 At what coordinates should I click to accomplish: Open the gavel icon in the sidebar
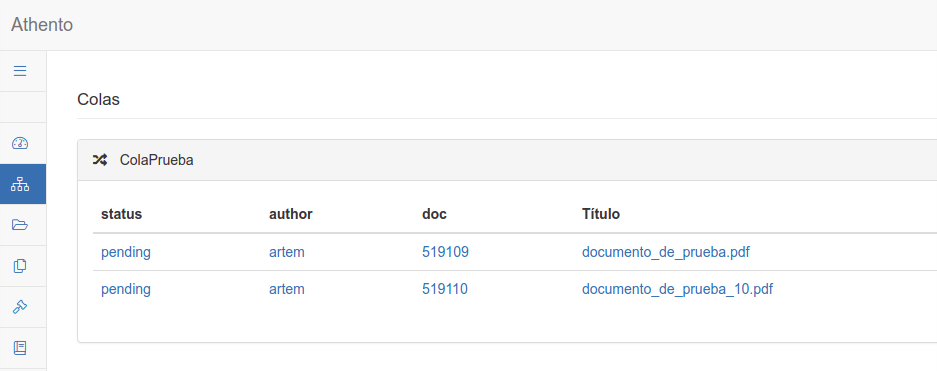coord(20,307)
